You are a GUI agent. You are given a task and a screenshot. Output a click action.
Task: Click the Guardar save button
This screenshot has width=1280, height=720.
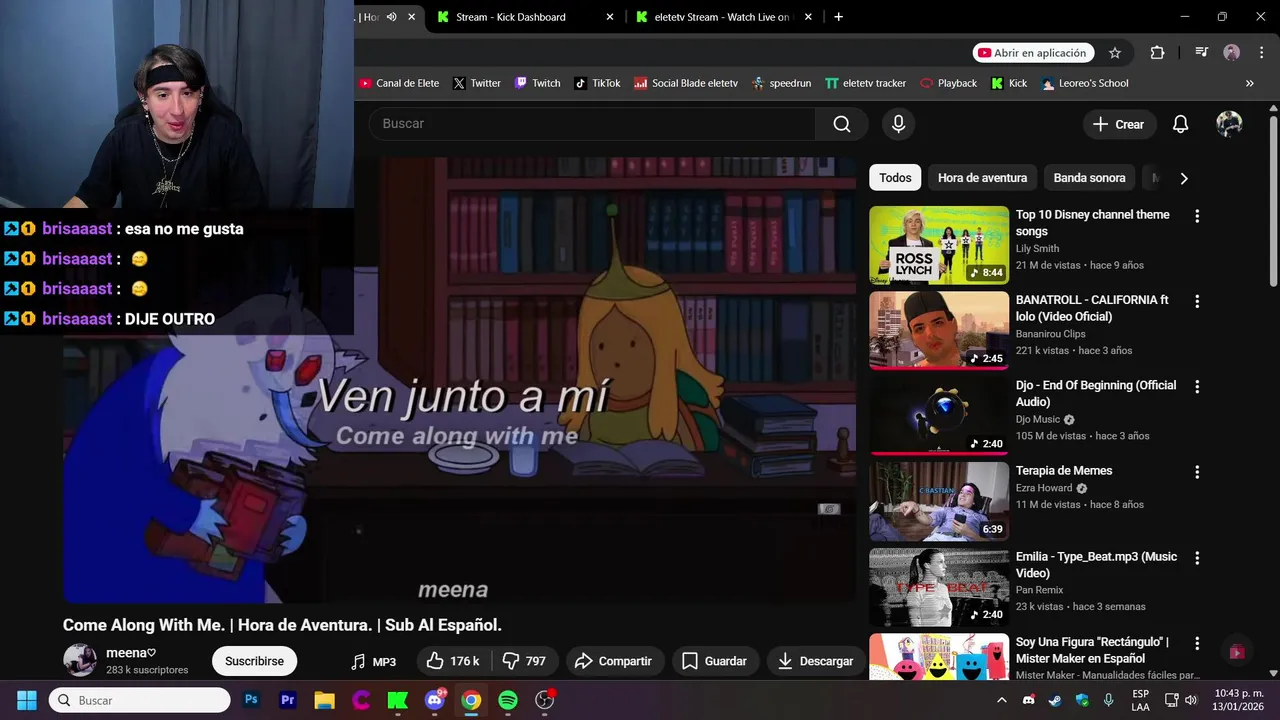(714, 661)
